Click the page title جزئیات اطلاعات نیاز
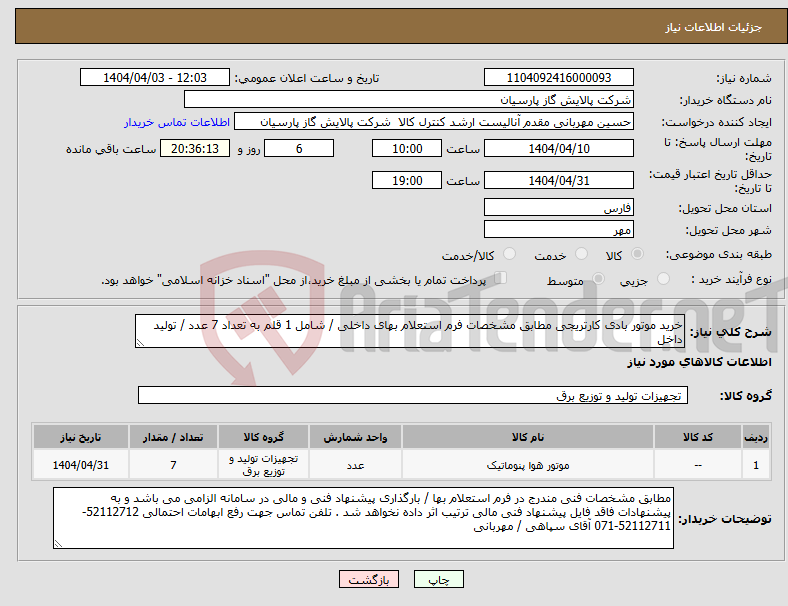 coord(714,27)
